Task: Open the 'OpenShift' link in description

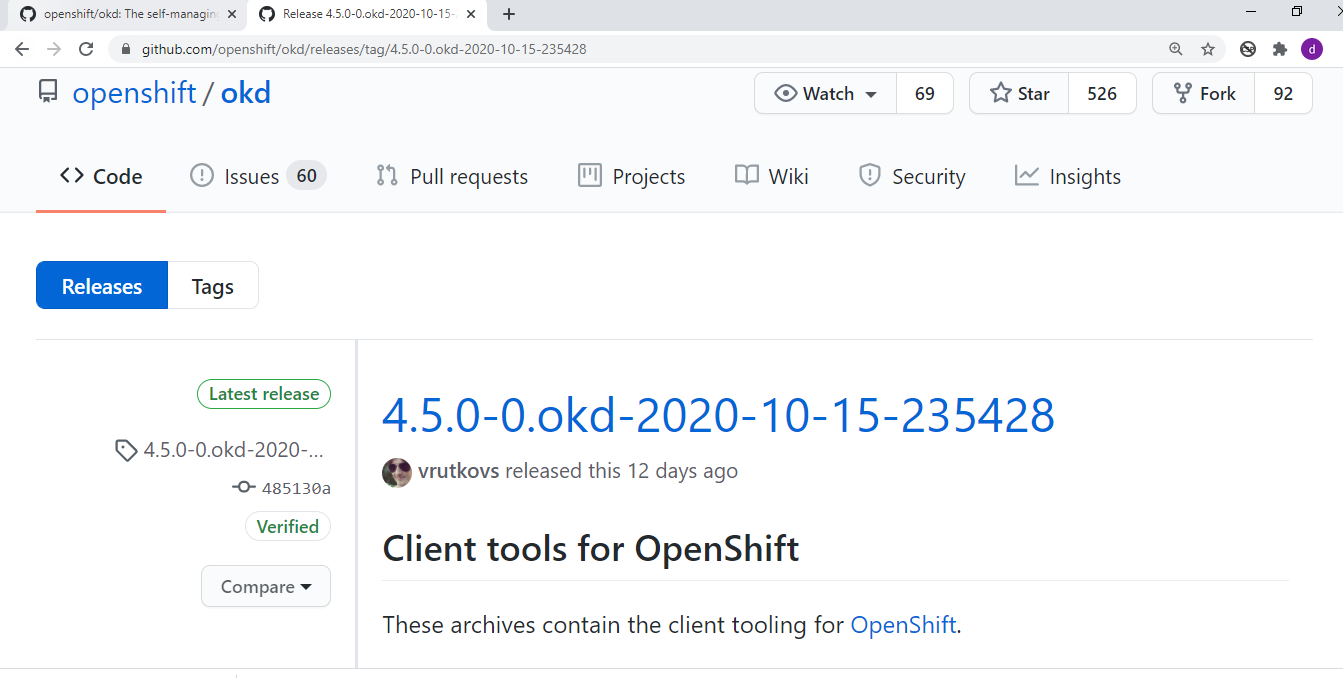Action: 904,625
